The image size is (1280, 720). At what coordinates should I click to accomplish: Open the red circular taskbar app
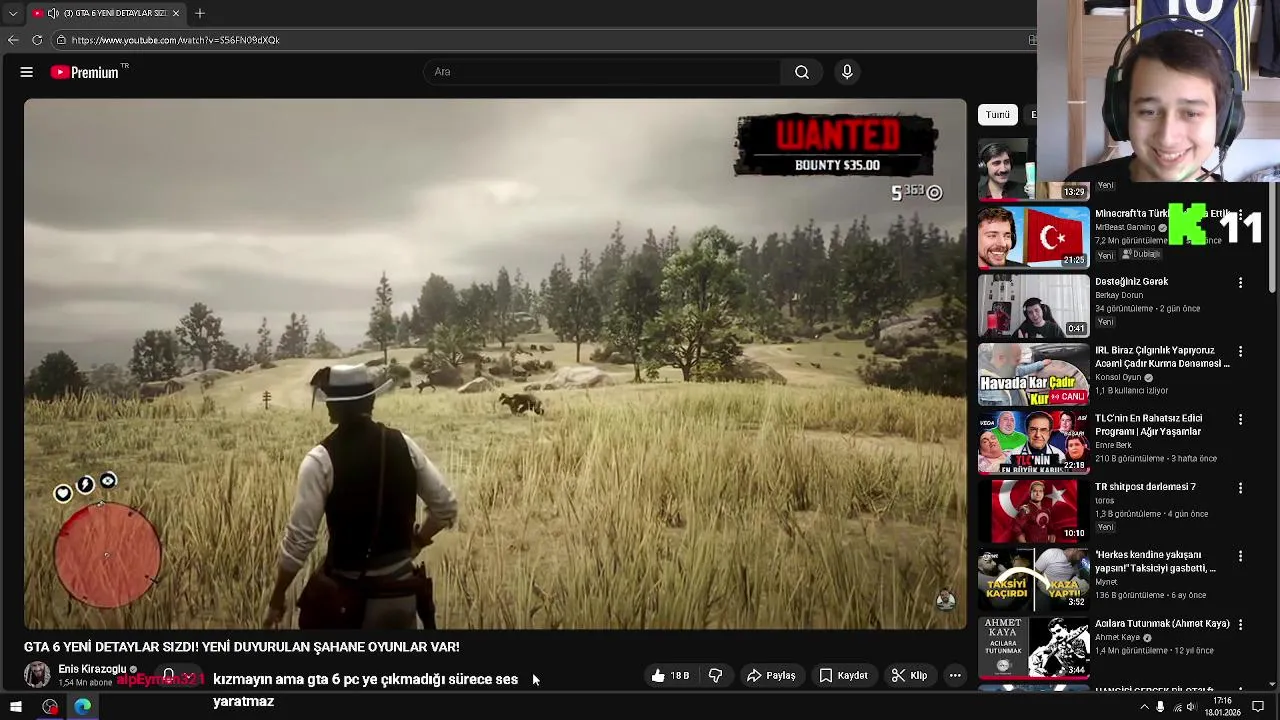[x=50, y=707]
